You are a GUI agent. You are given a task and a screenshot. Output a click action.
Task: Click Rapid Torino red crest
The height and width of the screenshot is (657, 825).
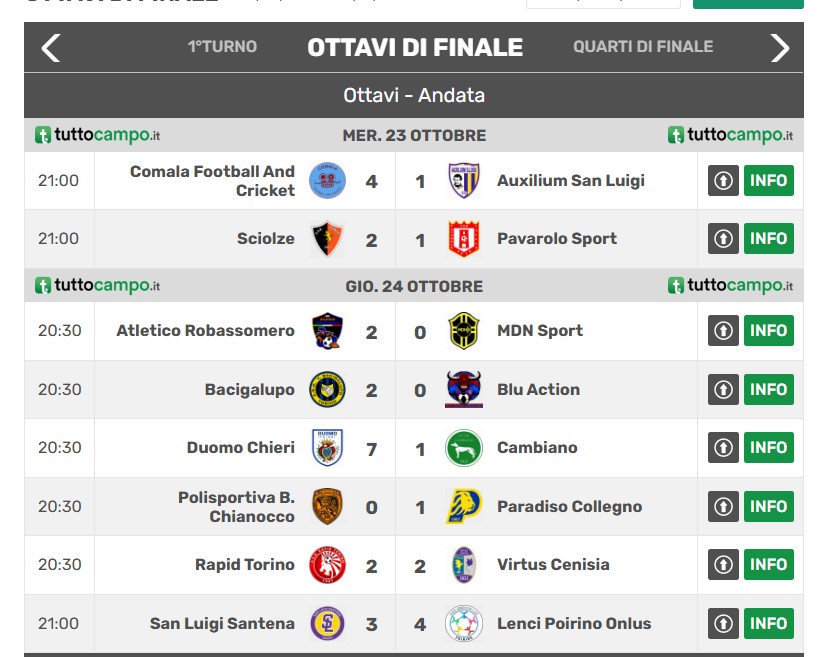click(x=327, y=565)
